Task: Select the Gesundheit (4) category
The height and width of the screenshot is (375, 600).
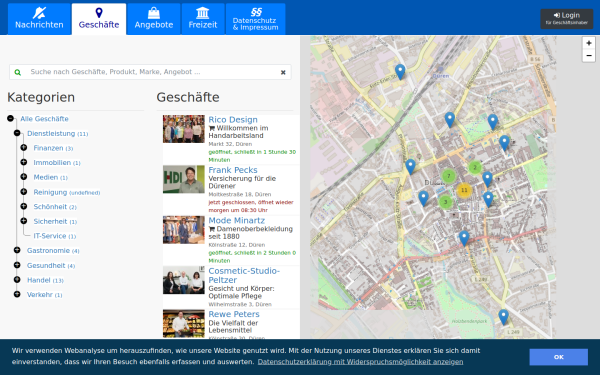Action: coord(51,266)
